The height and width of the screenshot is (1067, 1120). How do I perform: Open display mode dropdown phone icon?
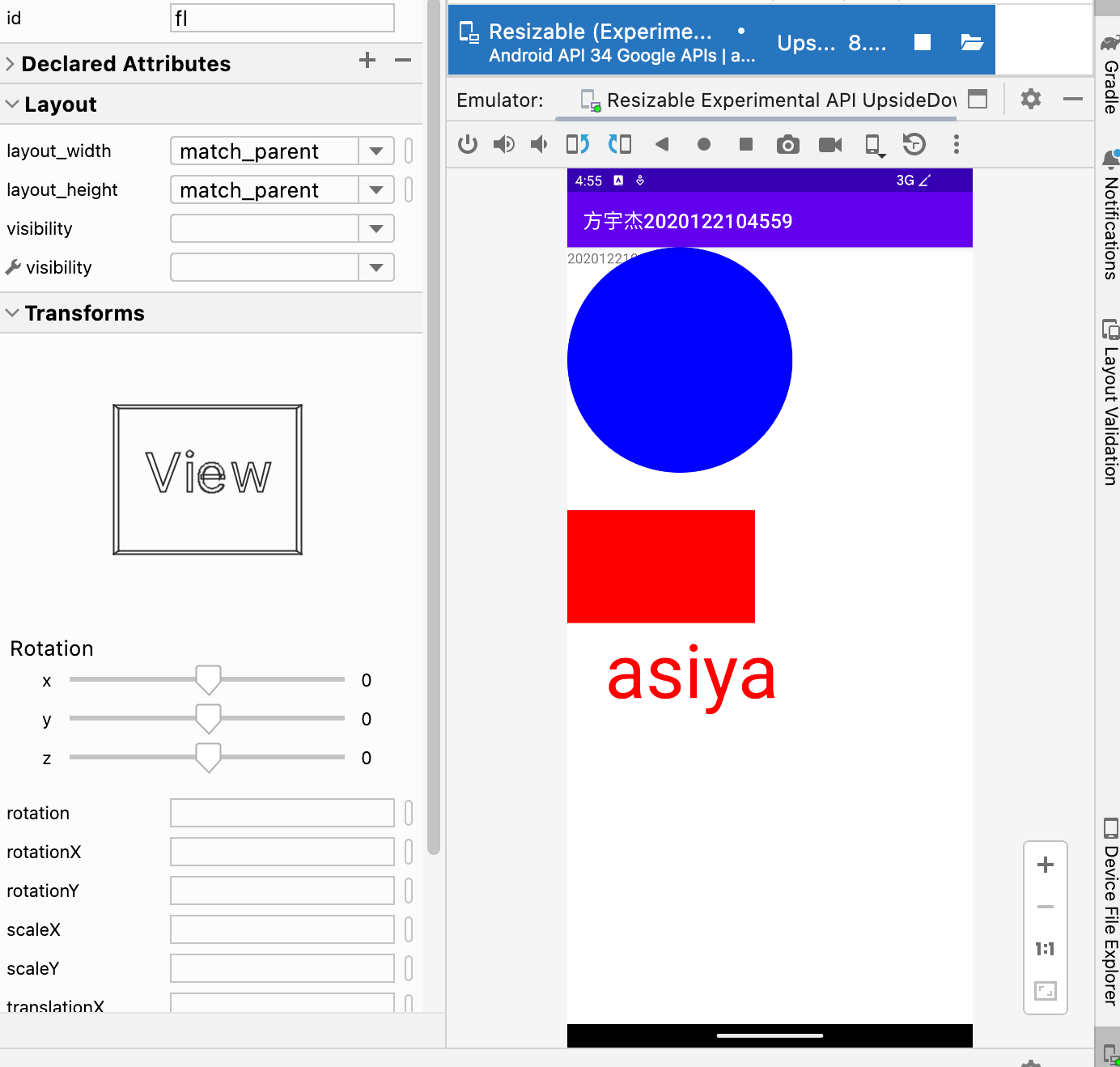[874, 145]
